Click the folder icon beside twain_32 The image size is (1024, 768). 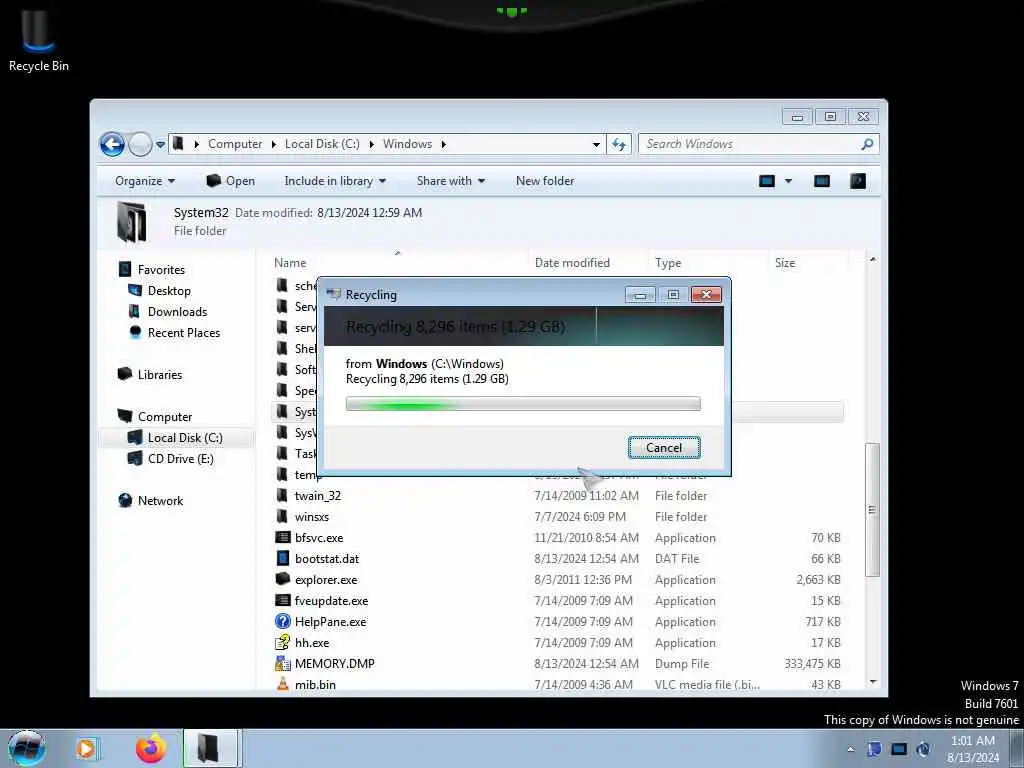[x=282, y=496]
